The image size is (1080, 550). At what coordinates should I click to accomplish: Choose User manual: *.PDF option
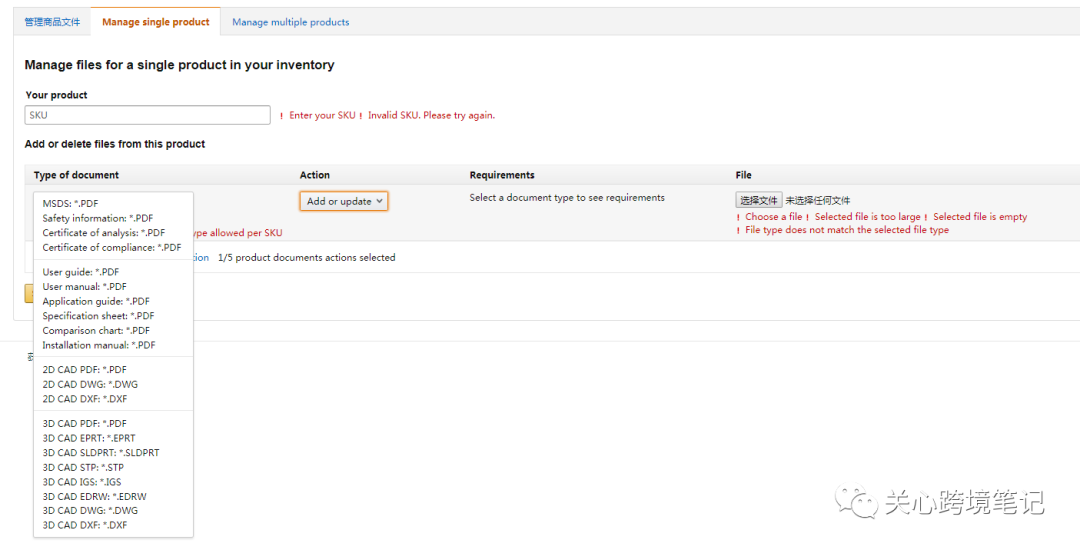85,287
